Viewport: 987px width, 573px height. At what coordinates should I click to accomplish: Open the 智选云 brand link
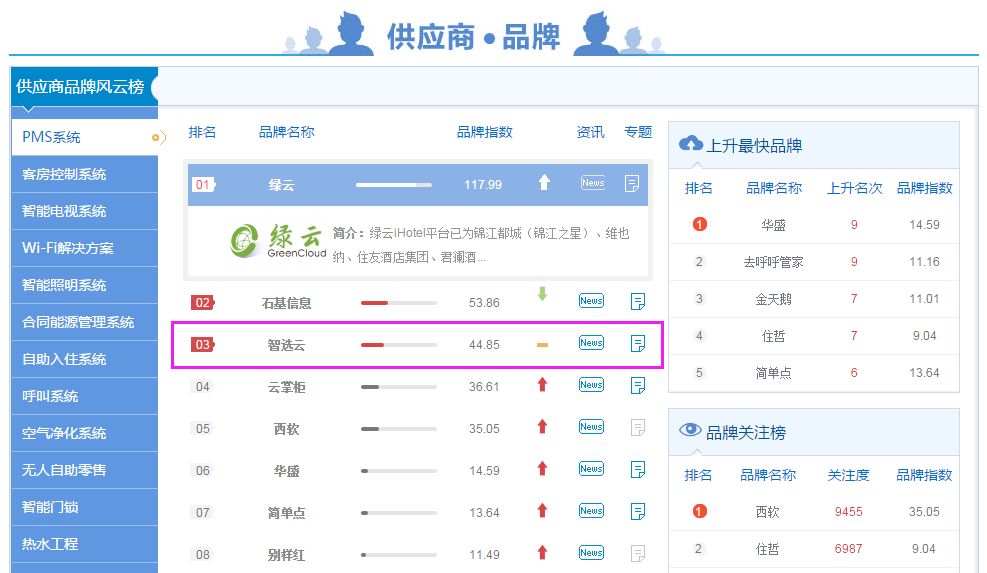[x=286, y=345]
